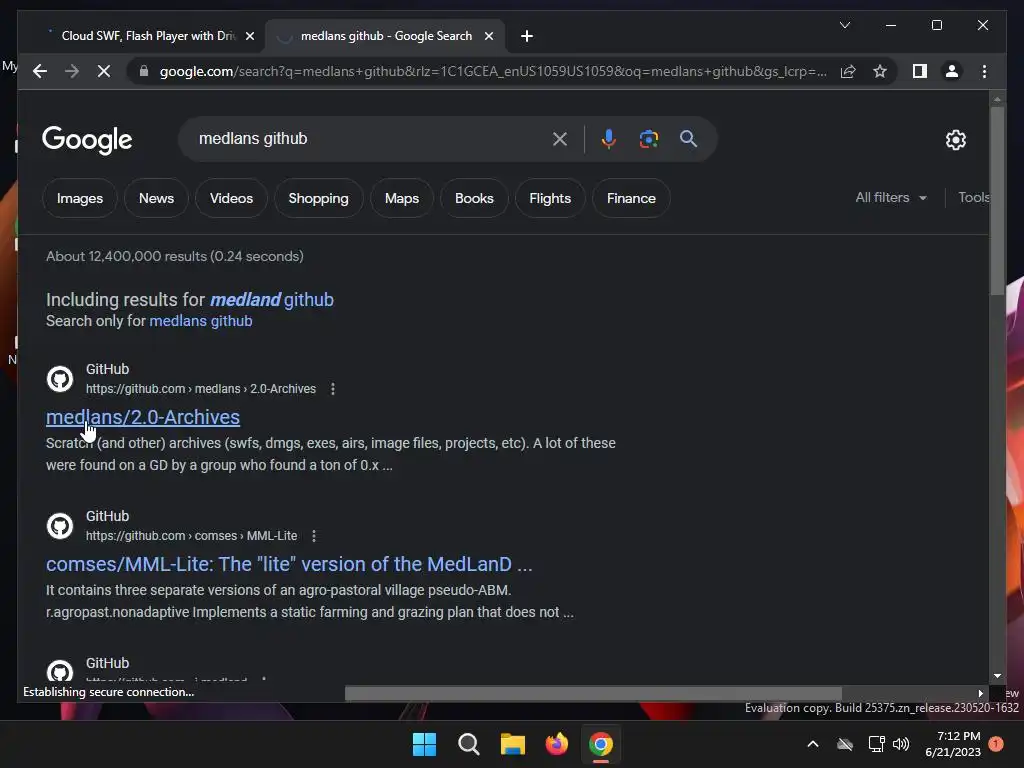Image resolution: width=1024 pixels, height=768 pixels.
Task: Open the medlans/2.0-Archives result link
Action: coord(143,417)
